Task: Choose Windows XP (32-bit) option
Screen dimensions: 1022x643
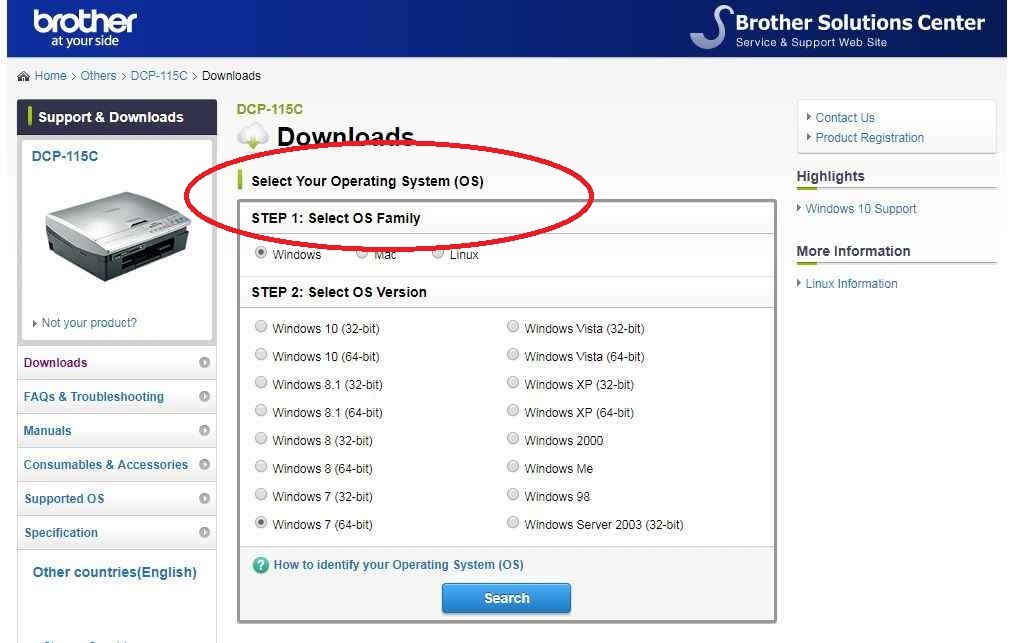Action: 513,382
